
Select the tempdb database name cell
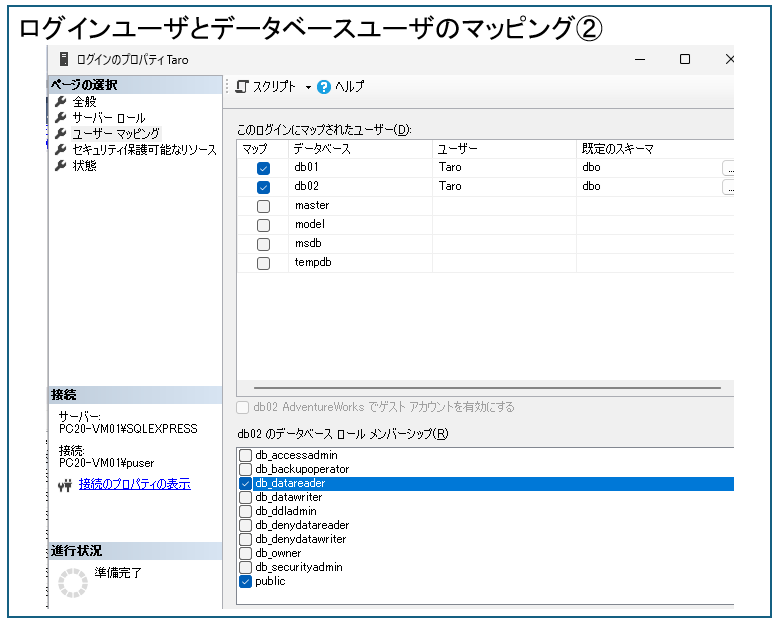[360, 263]
